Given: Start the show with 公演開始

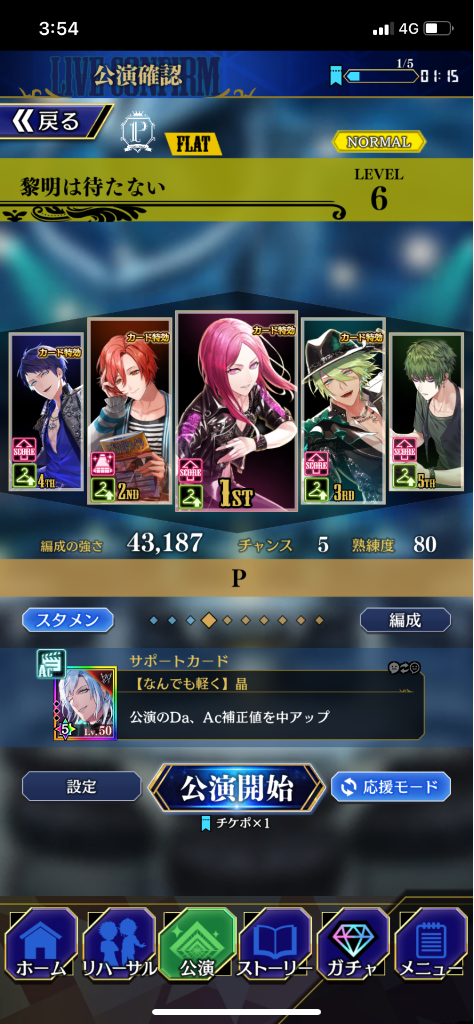Looking at the screenshot, I should [x=236, y=789].
